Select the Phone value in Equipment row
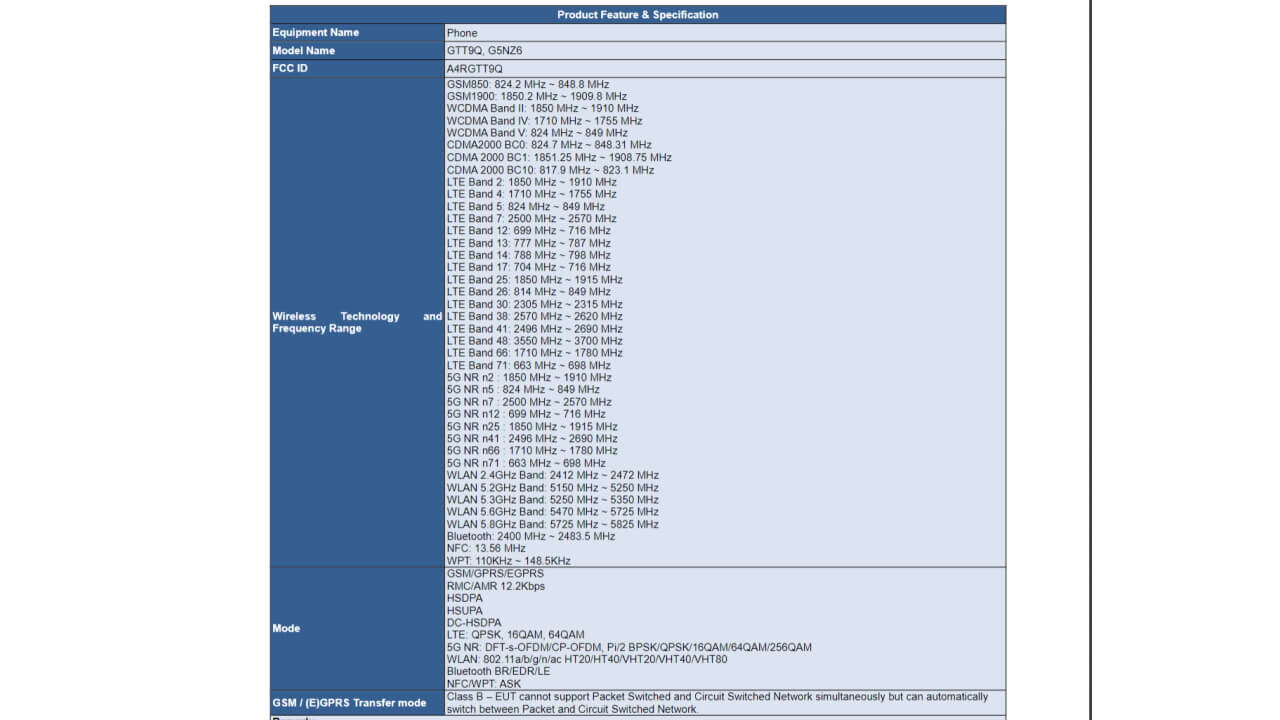The height and width of the screenshot is (720, 1280). (x=462, y=33)
